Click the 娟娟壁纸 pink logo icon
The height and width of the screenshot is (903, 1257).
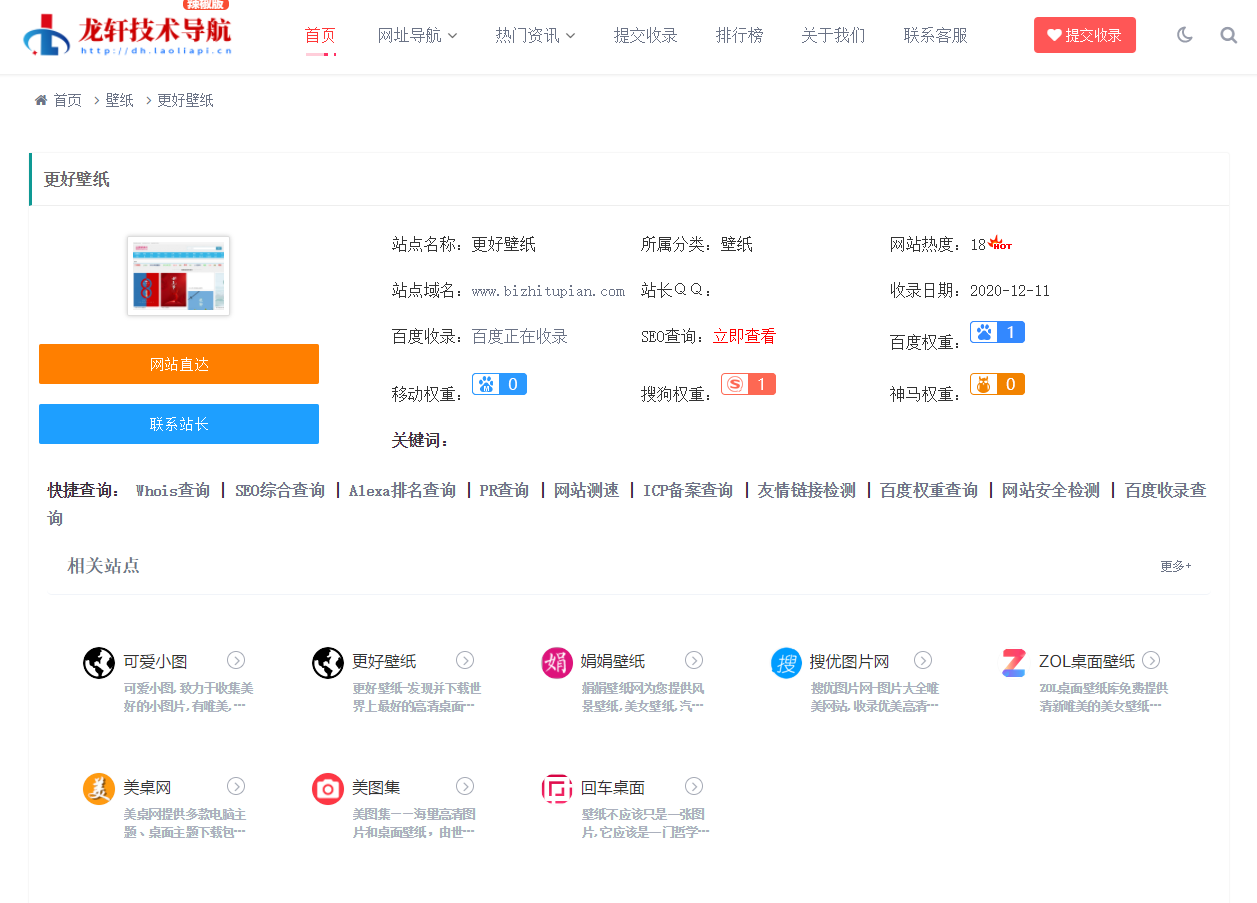tap(557, 662)
